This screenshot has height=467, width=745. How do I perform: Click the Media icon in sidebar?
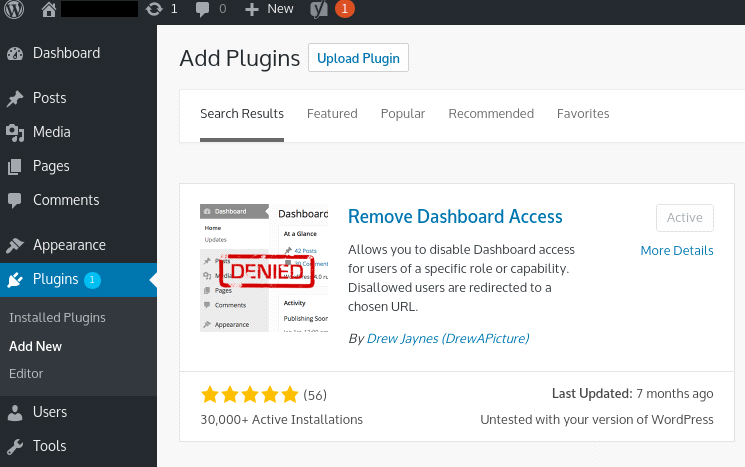15,133
